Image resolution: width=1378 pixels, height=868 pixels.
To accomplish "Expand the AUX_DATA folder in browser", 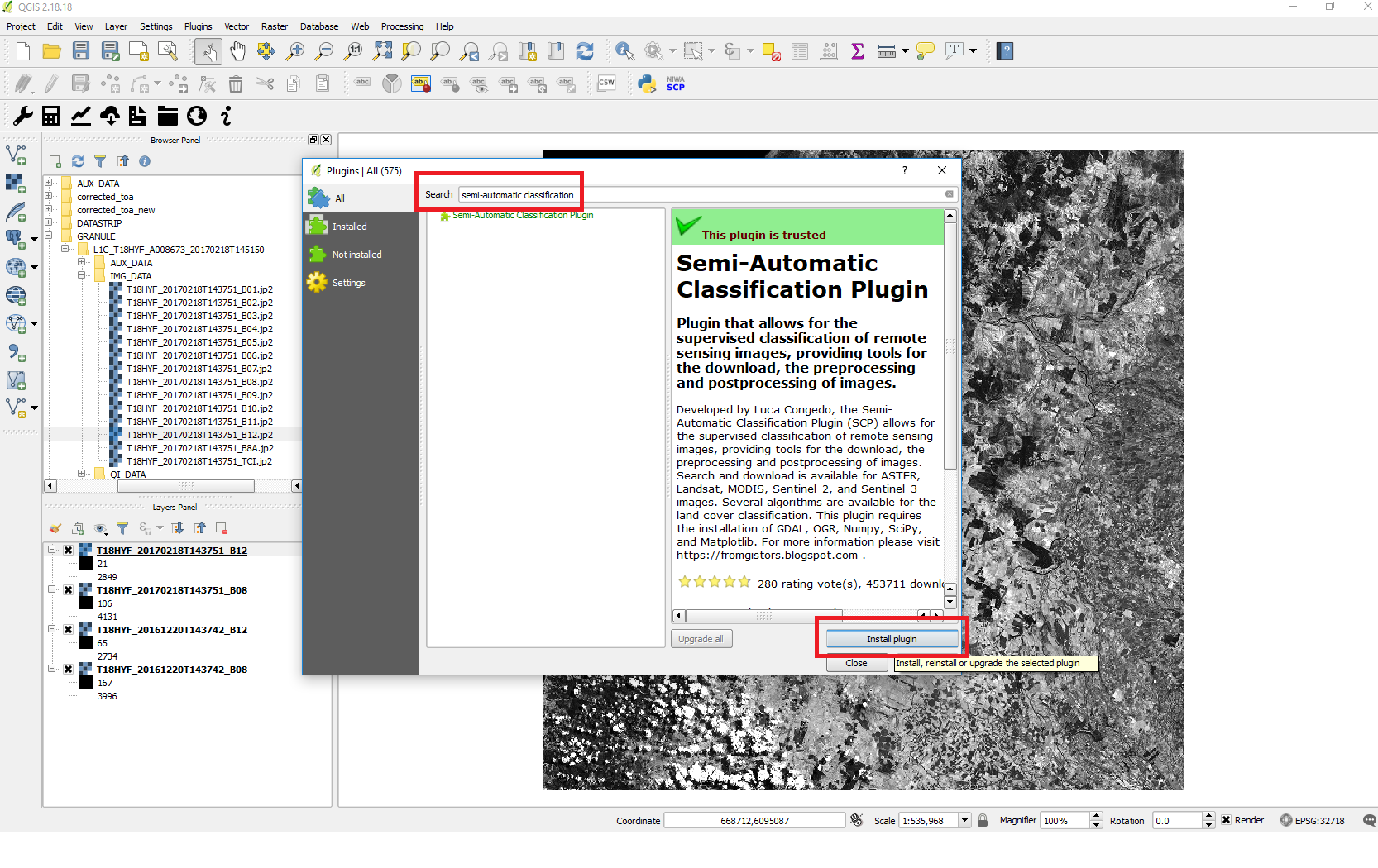I will coord(49,183).
